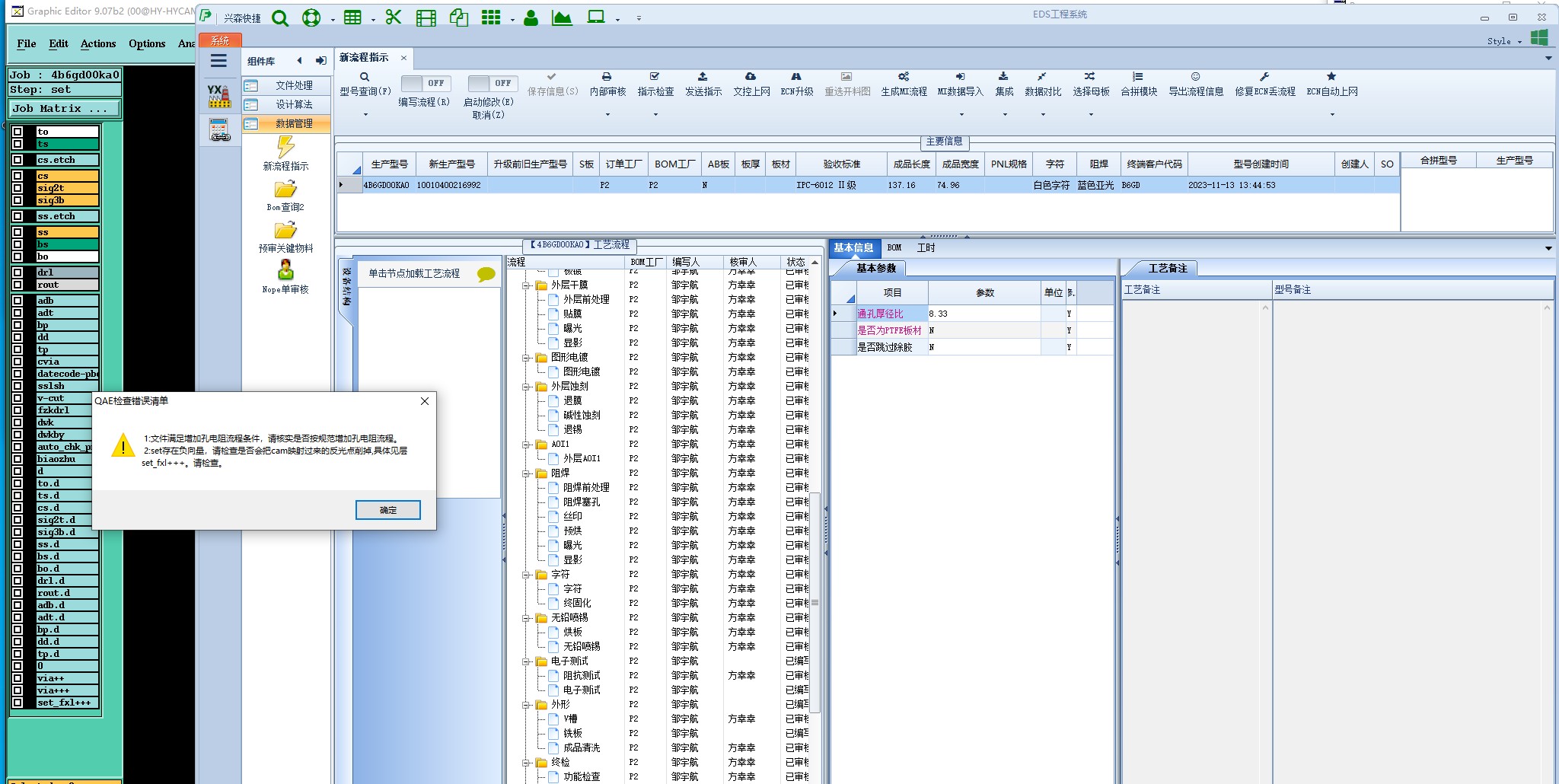
Task: Check the box beside layer 'to'
Action: [18, 132]
